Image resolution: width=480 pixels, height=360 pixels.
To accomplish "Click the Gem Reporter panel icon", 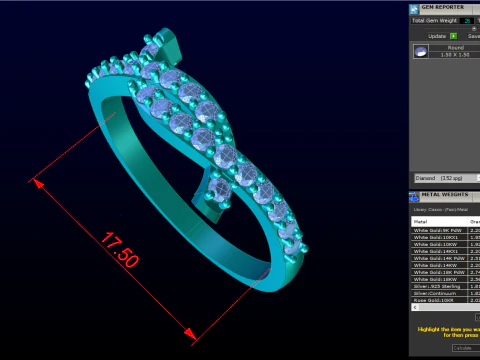I will click(414, 9).
